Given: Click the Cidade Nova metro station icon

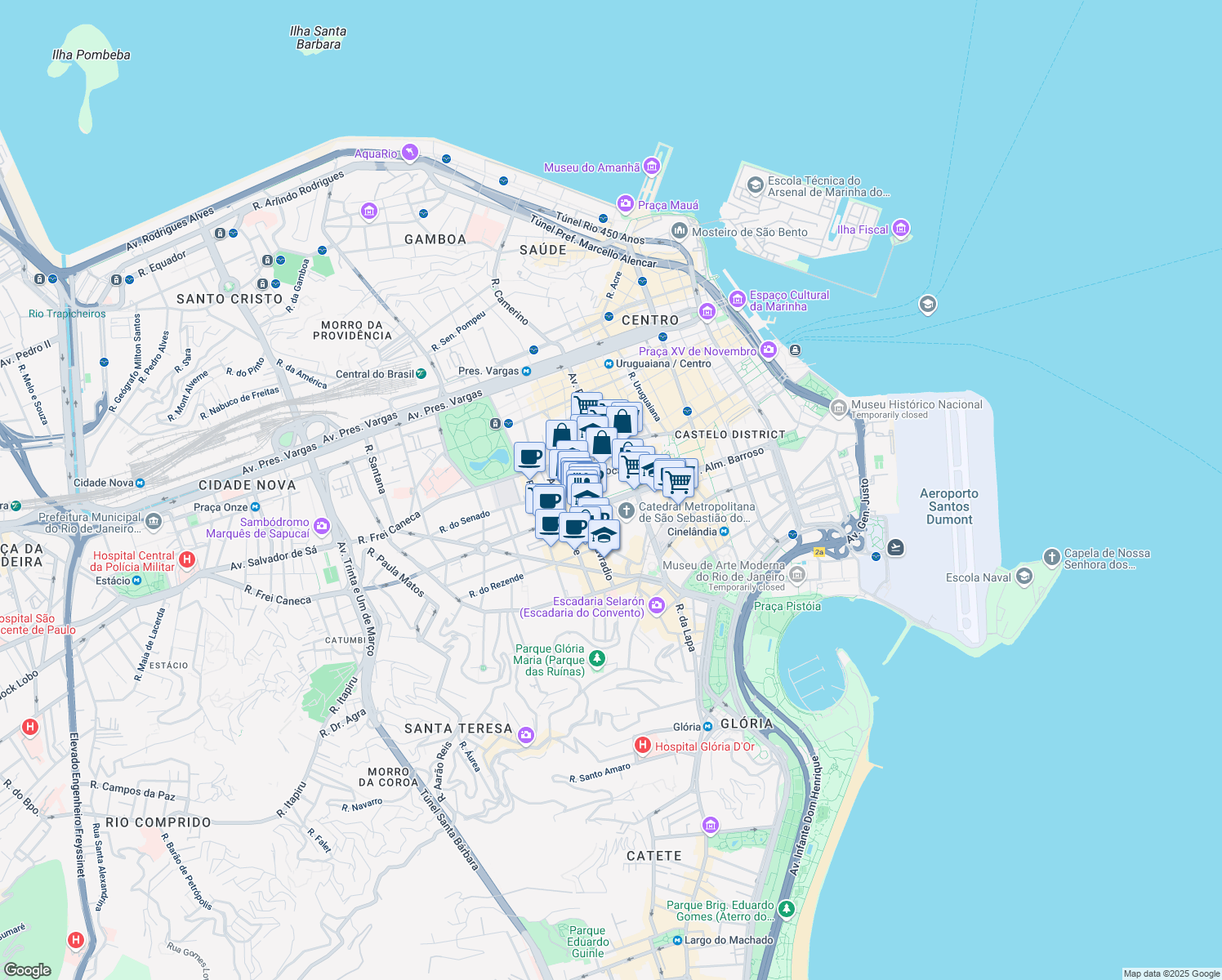Looking at the screenshot, I should point(140,483).
